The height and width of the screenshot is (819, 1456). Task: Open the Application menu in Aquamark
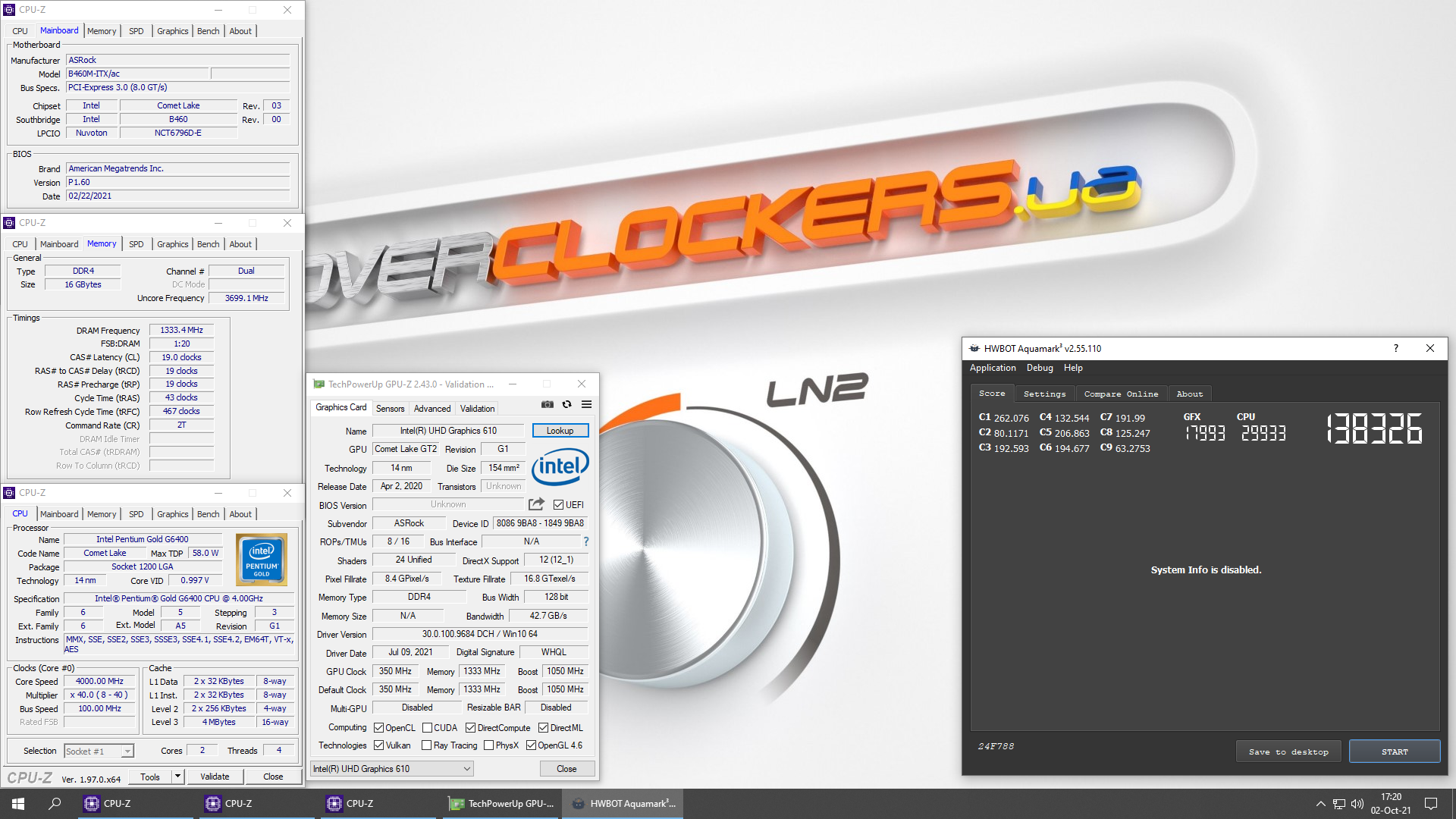tap(993, 368)
